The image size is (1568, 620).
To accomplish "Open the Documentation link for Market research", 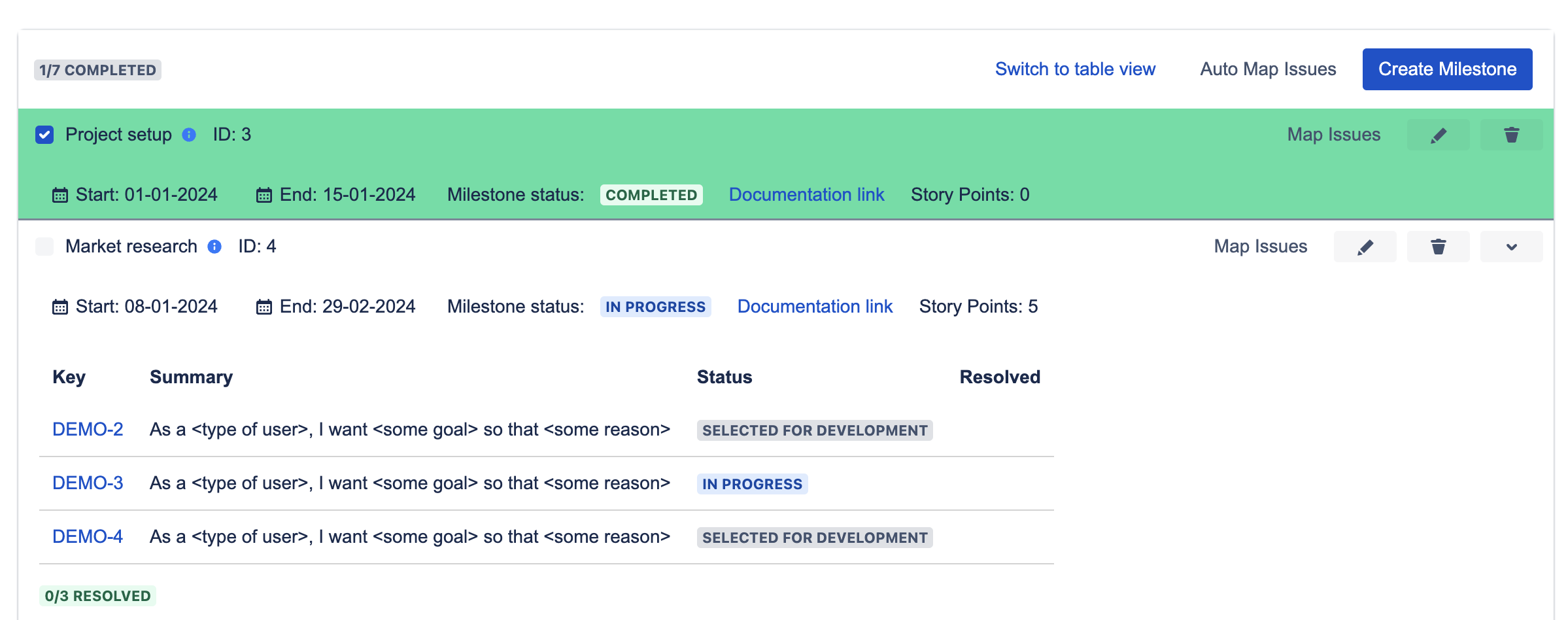I will pyautogui.click(x=815, y=306).
